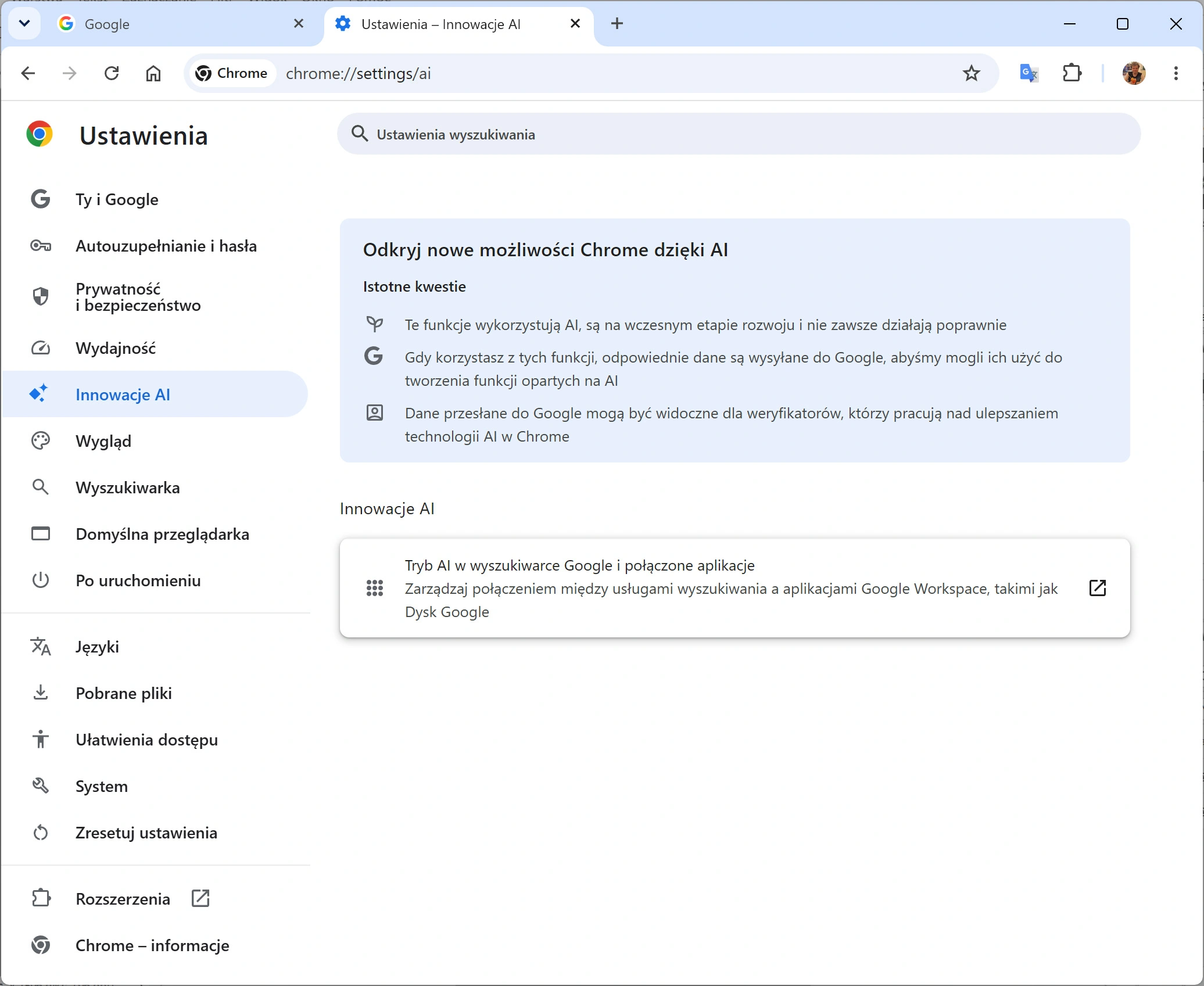
Task: Click the palette icon for Wygląd
Action: coord(40,441)
